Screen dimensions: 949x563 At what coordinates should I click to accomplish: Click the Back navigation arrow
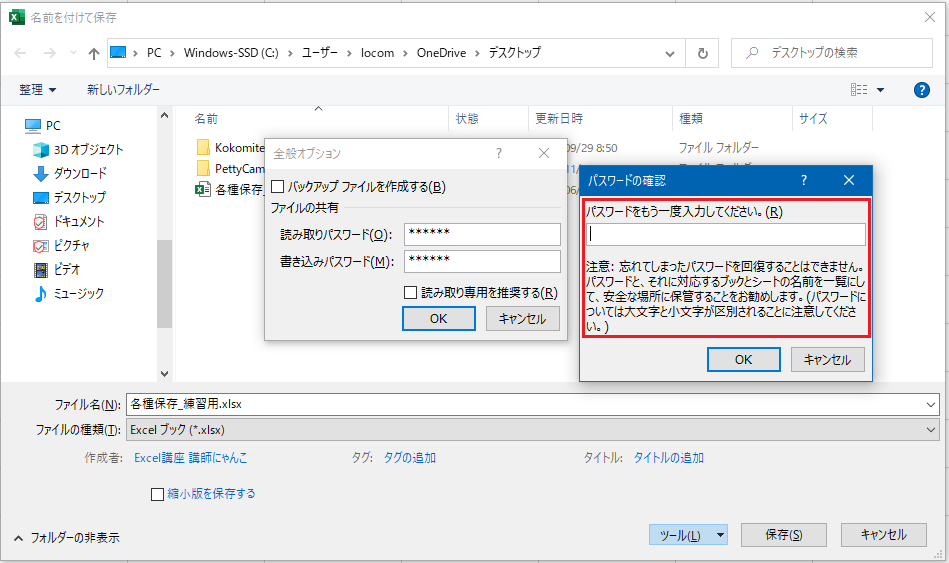pos(20,53)
